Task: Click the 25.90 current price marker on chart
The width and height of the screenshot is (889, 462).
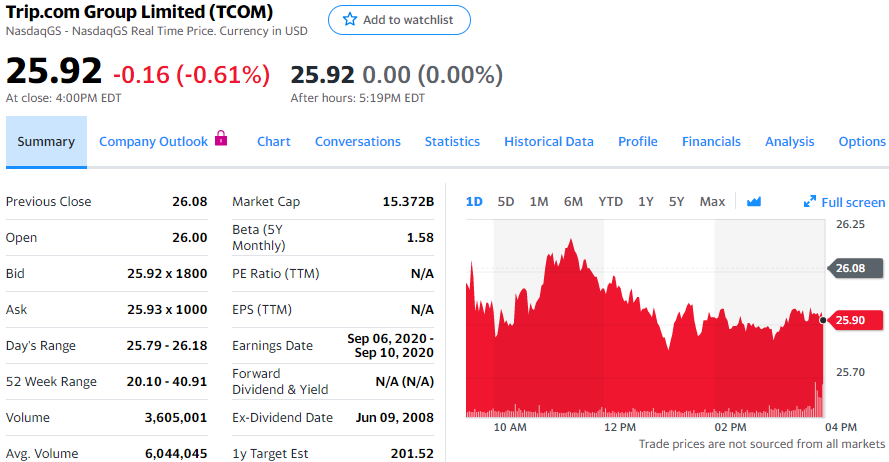Action: [854, 320]
